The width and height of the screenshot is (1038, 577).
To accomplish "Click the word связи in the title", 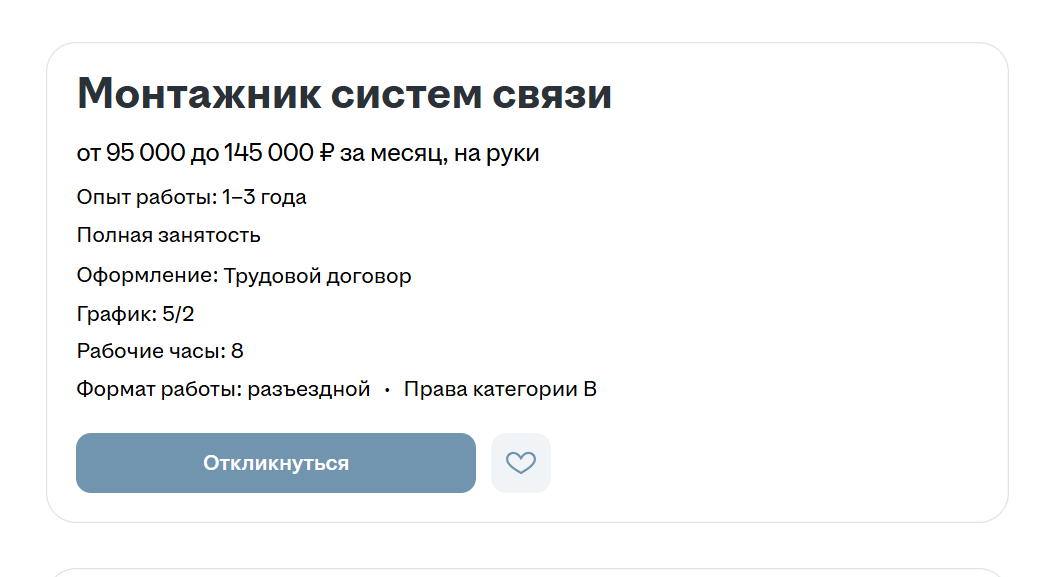I will (552, 95).
